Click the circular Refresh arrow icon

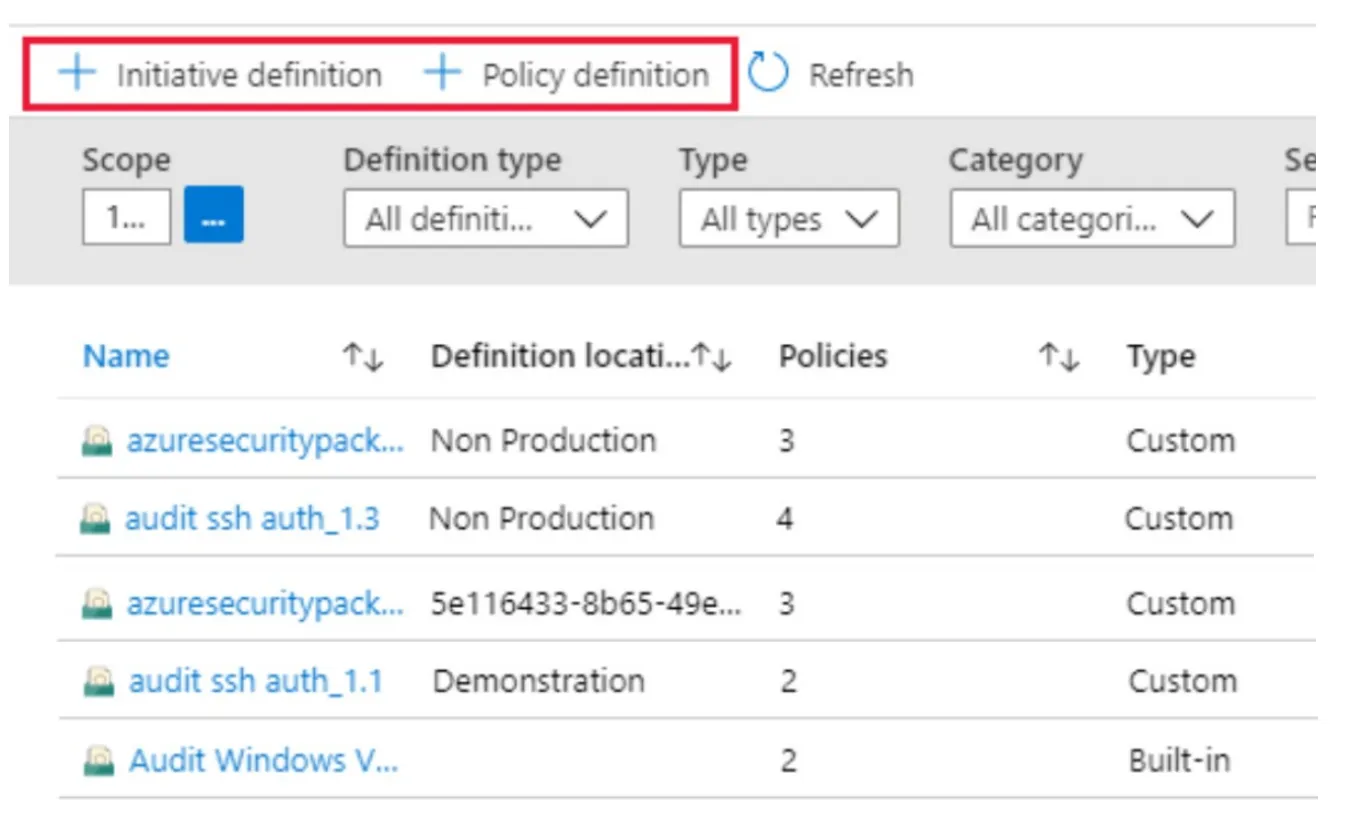click(769, 73)
